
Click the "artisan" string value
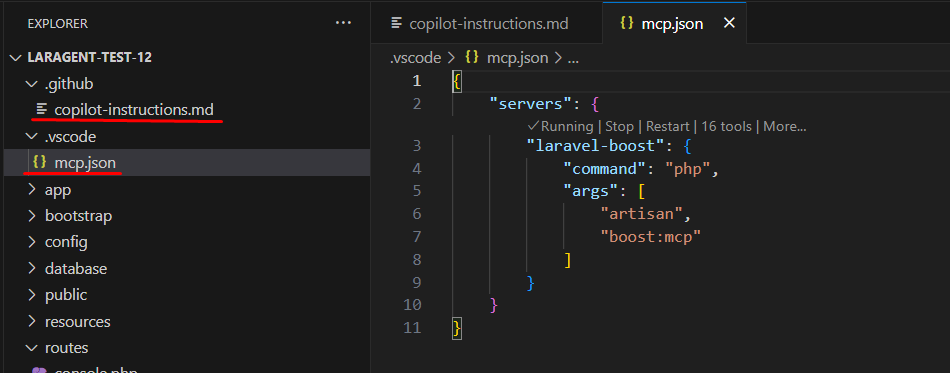click(x=642, y=214)
